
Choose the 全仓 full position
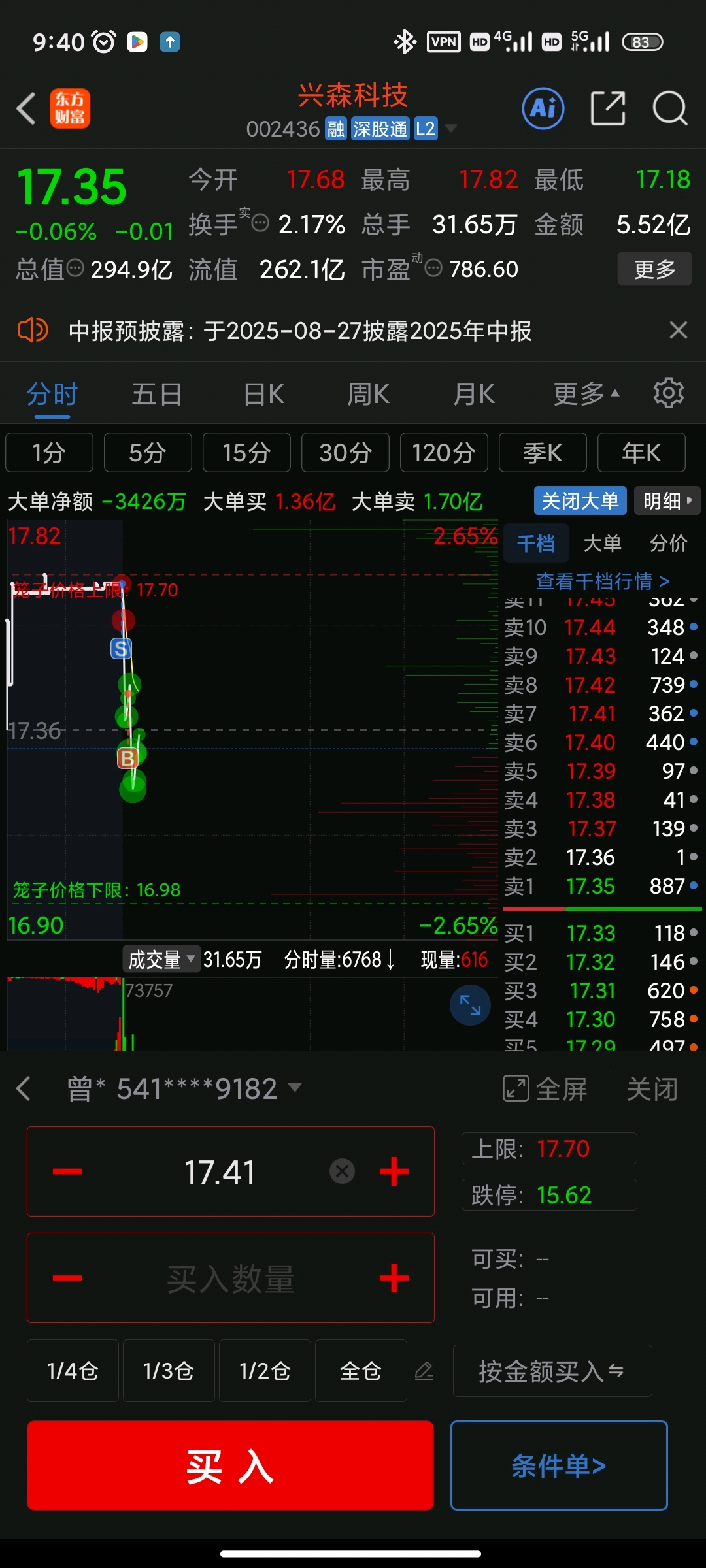(361, 1371)
